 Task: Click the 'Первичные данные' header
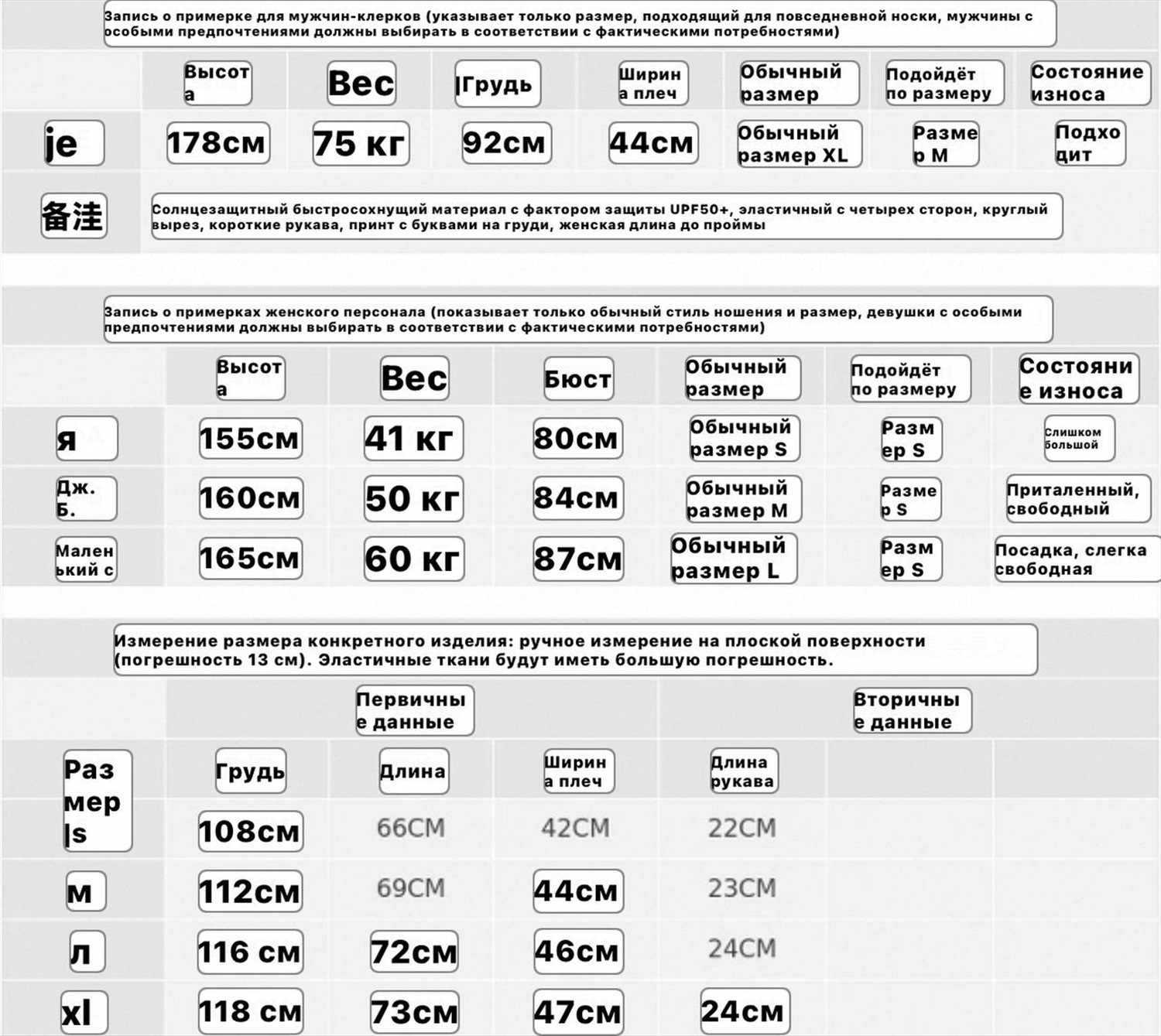tap(414, 710)
